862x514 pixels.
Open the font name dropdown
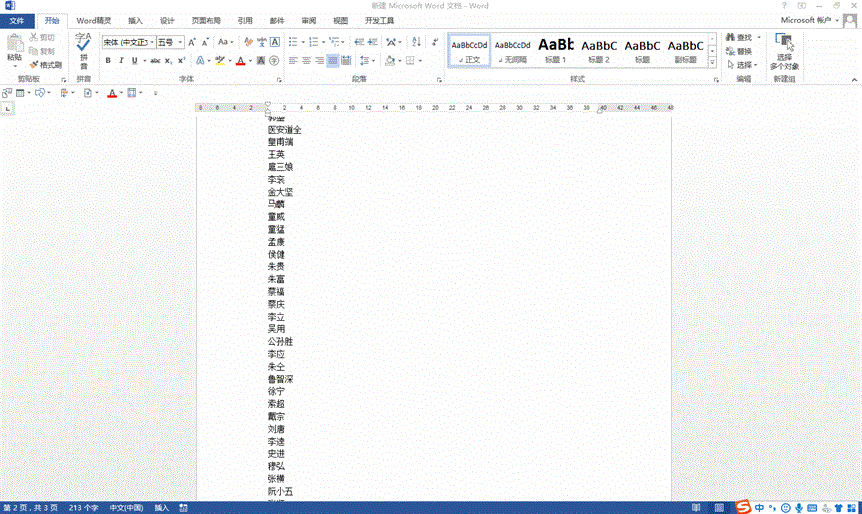[151, 42]
